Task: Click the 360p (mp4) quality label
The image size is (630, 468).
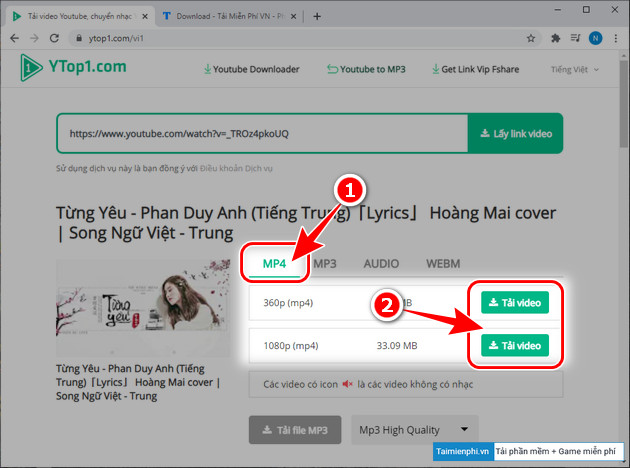Action: click(x=288, y=302)
